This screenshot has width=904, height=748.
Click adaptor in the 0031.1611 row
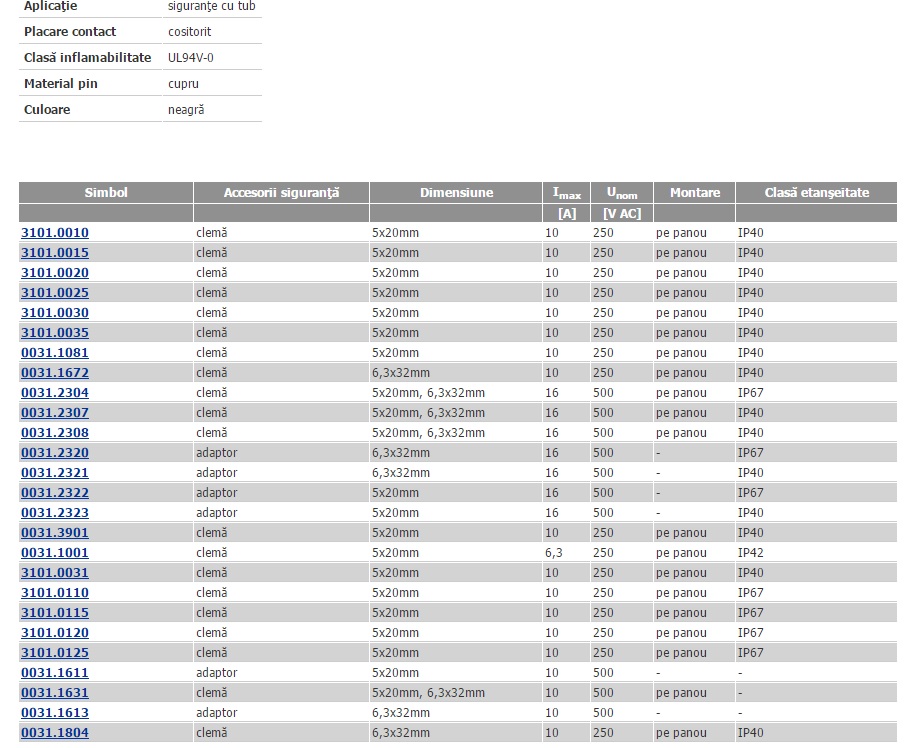pyautogui.click(x=217, y=673)
